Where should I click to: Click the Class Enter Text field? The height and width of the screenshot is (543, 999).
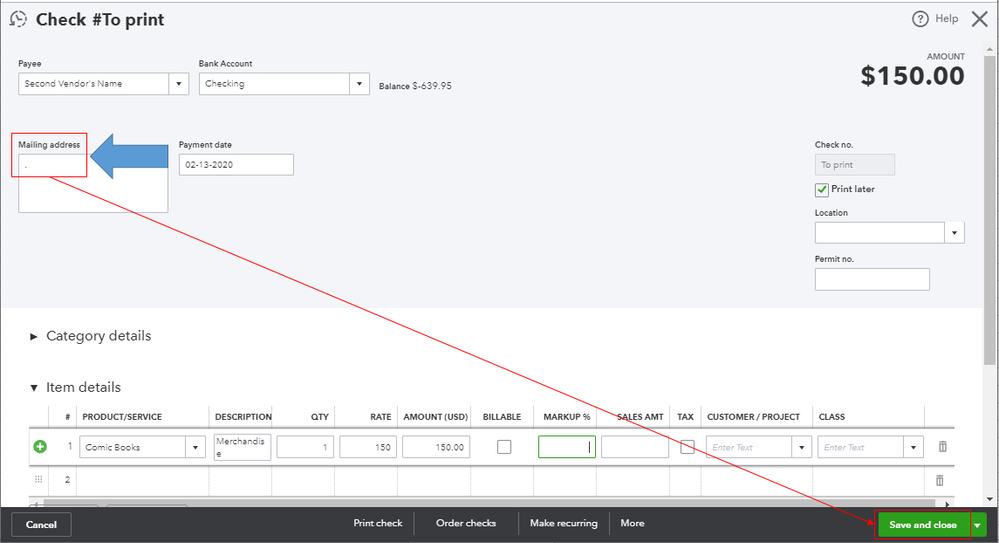(x=861, y=447)
